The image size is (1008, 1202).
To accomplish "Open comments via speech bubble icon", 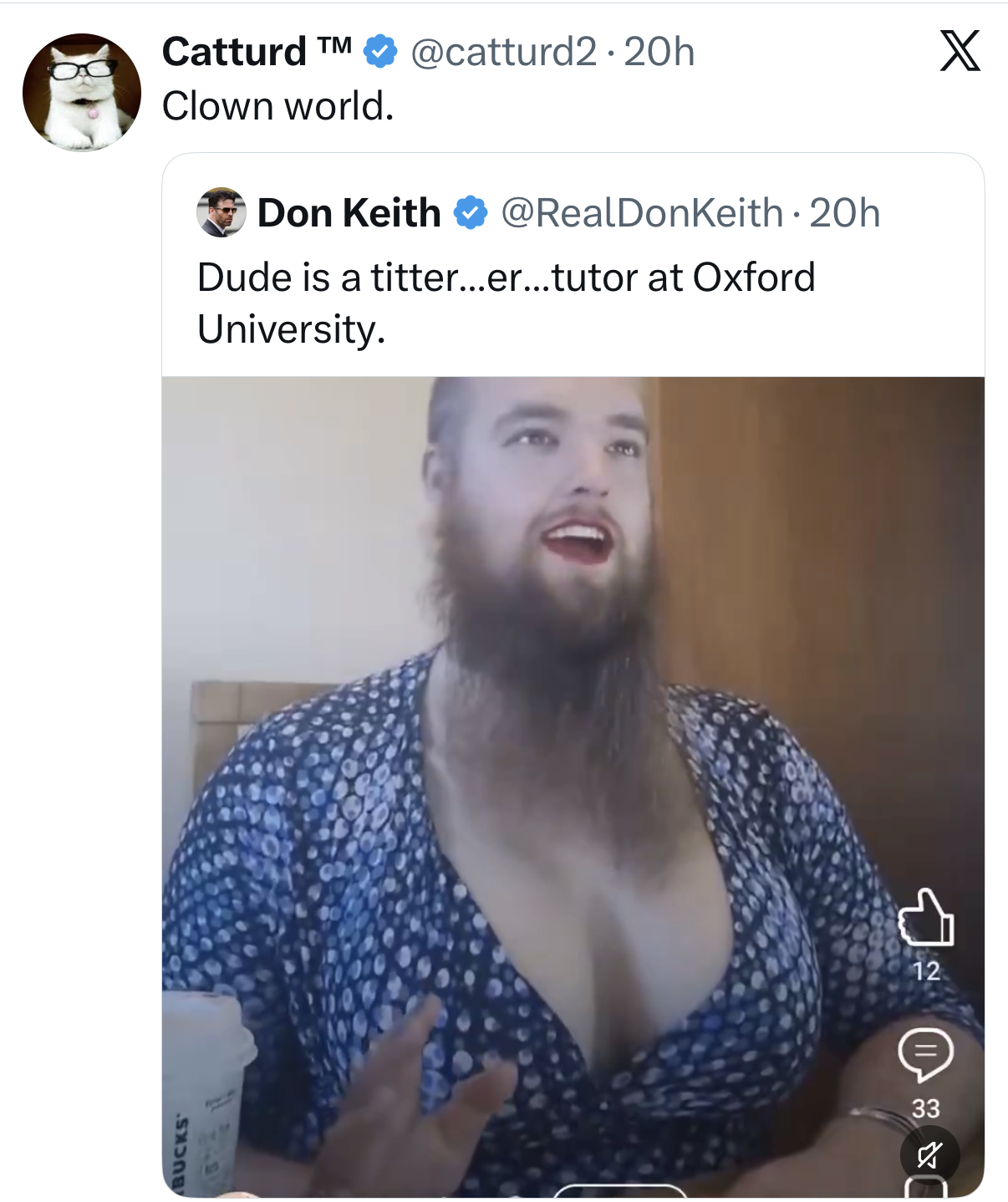I will coord(925,1054).
